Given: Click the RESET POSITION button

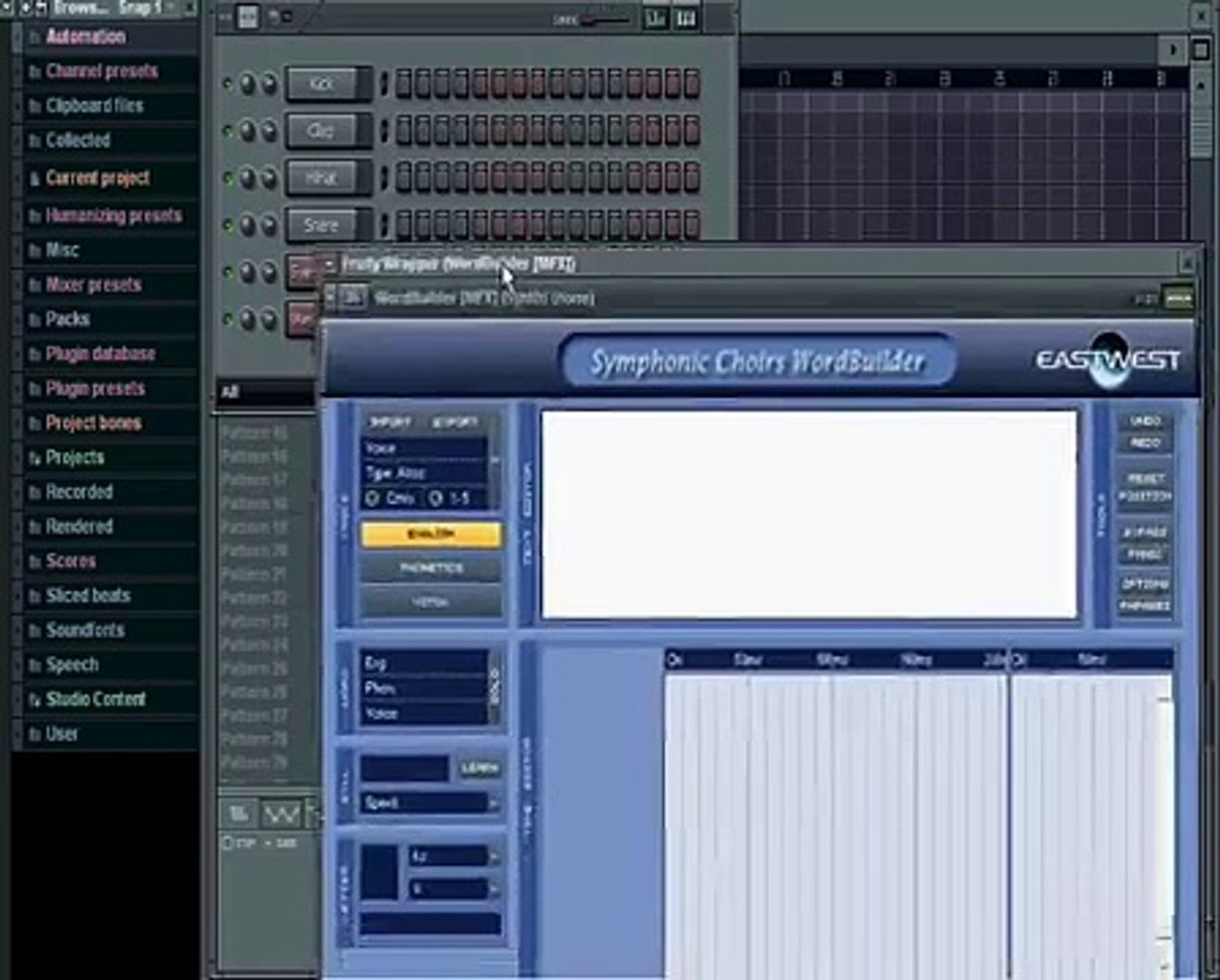Looking at the screenshot, I should point(1146,487).
